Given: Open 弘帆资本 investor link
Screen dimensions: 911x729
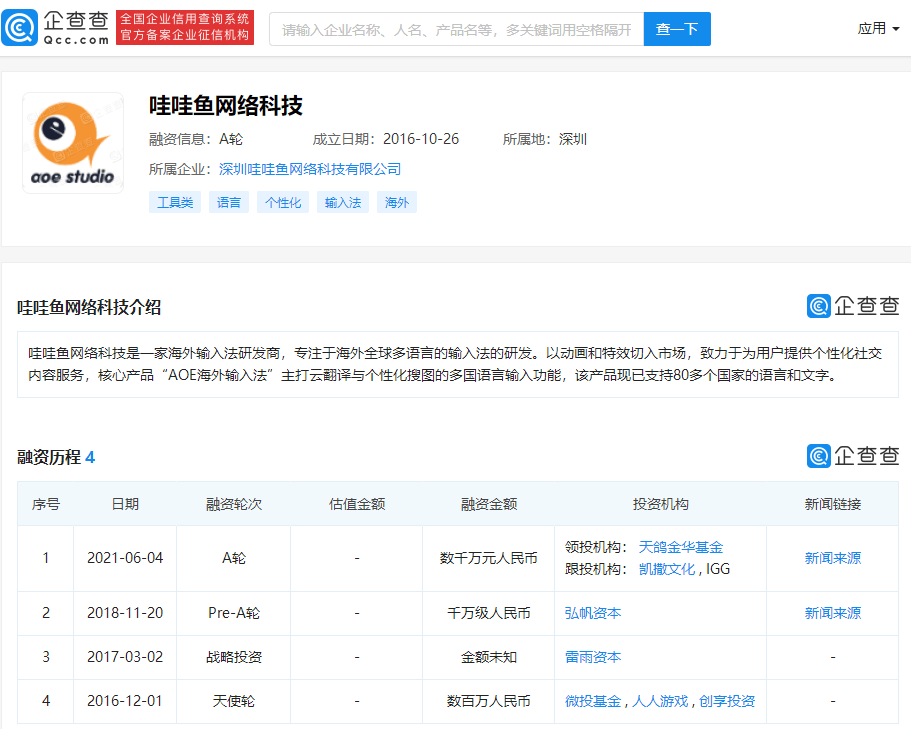Looking at the screenshot, I should coord(593,613).
